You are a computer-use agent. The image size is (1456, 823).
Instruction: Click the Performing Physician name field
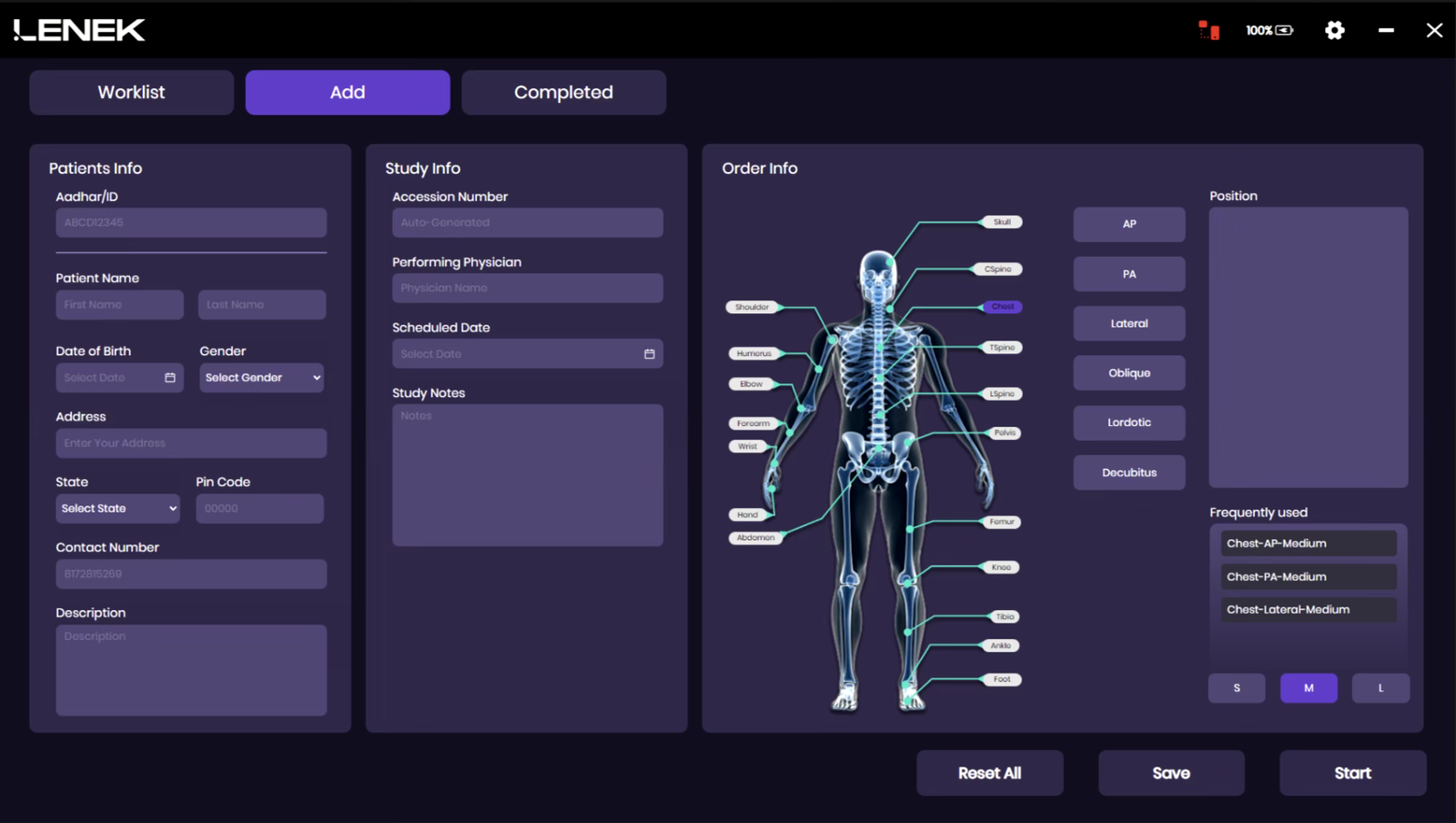pyautogui.click(x=528, y=289)
